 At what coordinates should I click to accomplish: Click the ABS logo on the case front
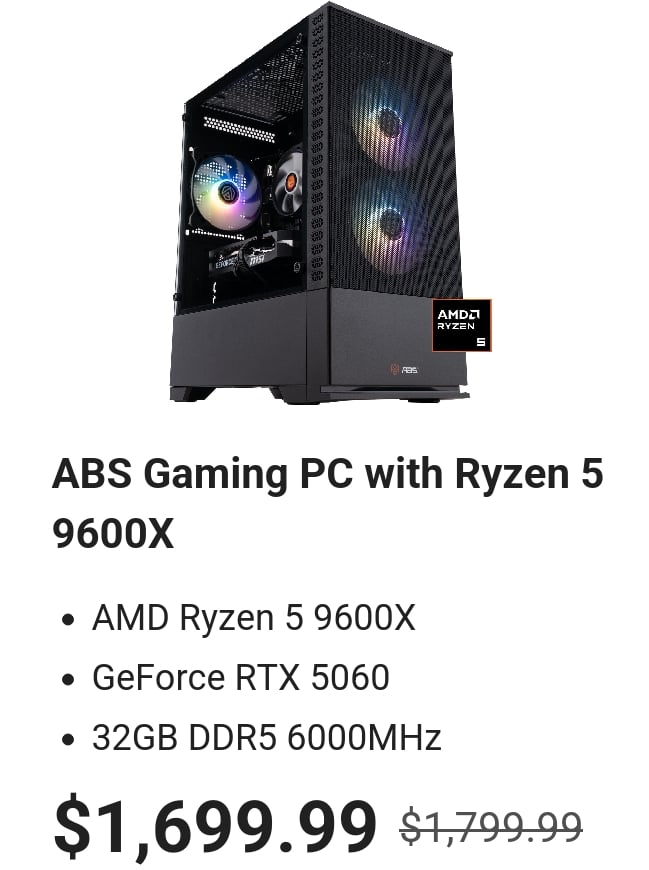[404, 369]
